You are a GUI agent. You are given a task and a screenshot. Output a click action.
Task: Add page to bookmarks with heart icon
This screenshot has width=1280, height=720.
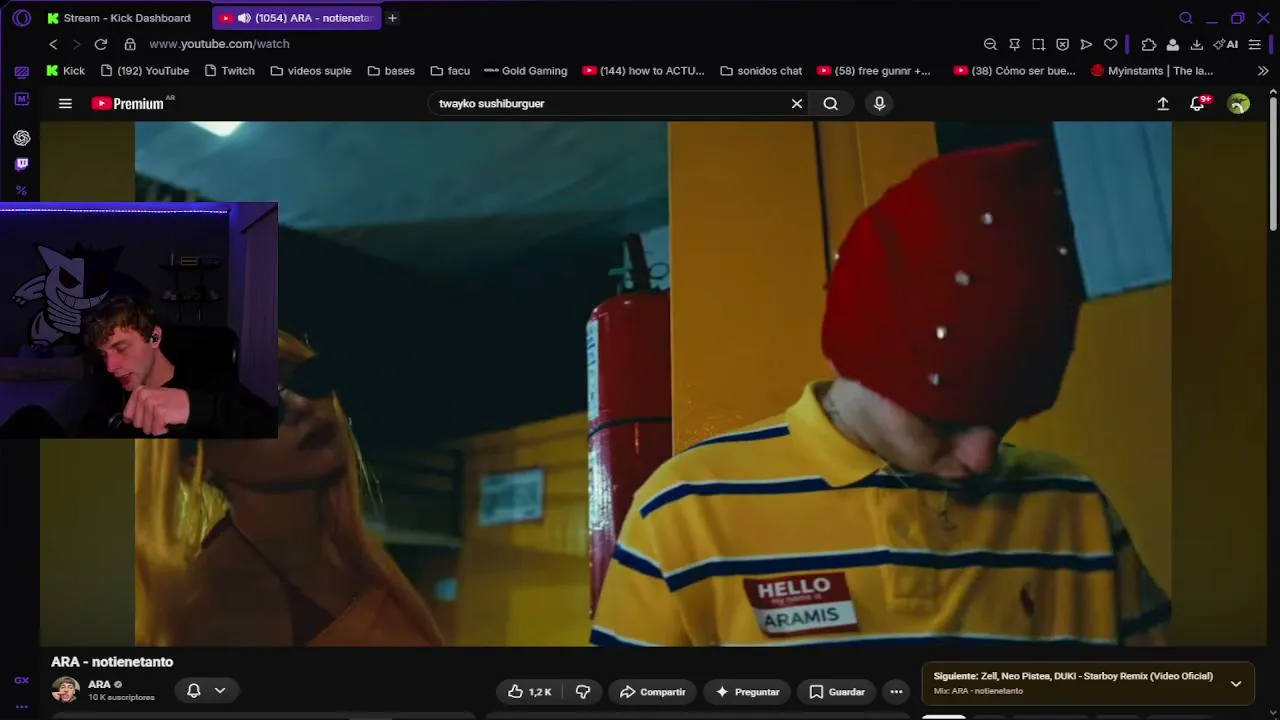1110,44
